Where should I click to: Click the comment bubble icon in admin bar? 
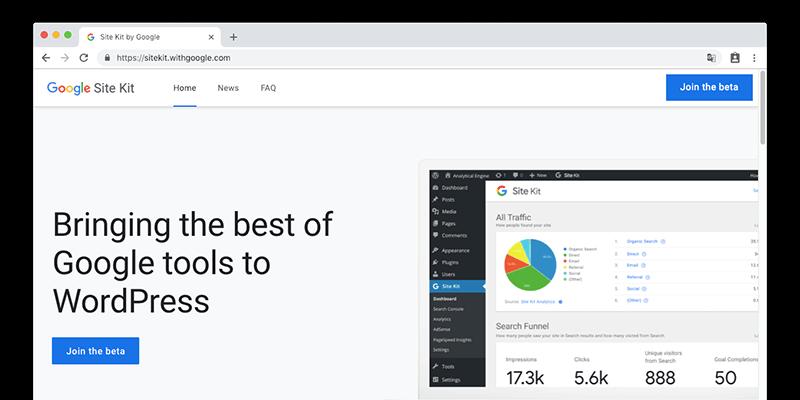tap(515, 175)
